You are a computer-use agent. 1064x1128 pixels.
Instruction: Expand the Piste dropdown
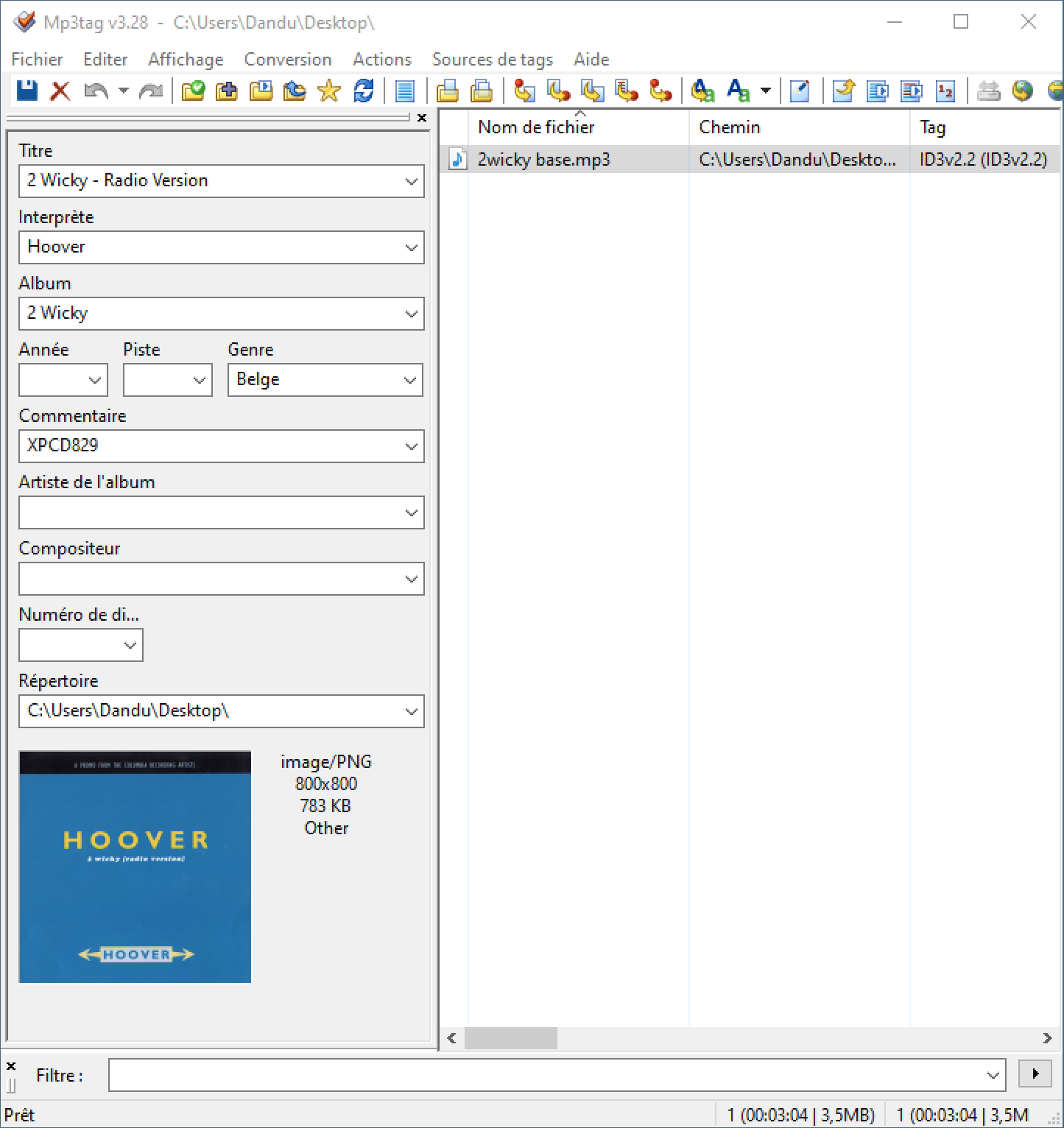tap(199, 380)
